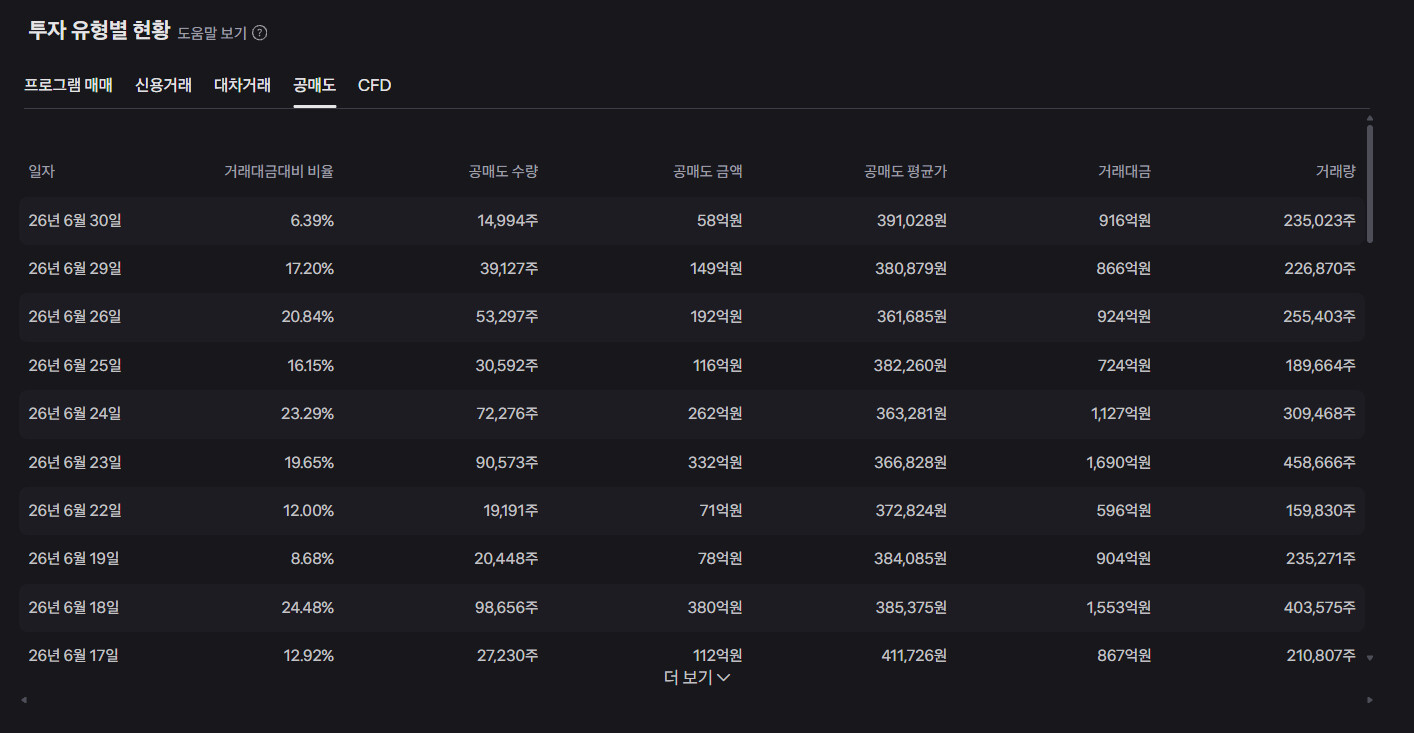Click the 20.84% ratio value

pos(308,316)
